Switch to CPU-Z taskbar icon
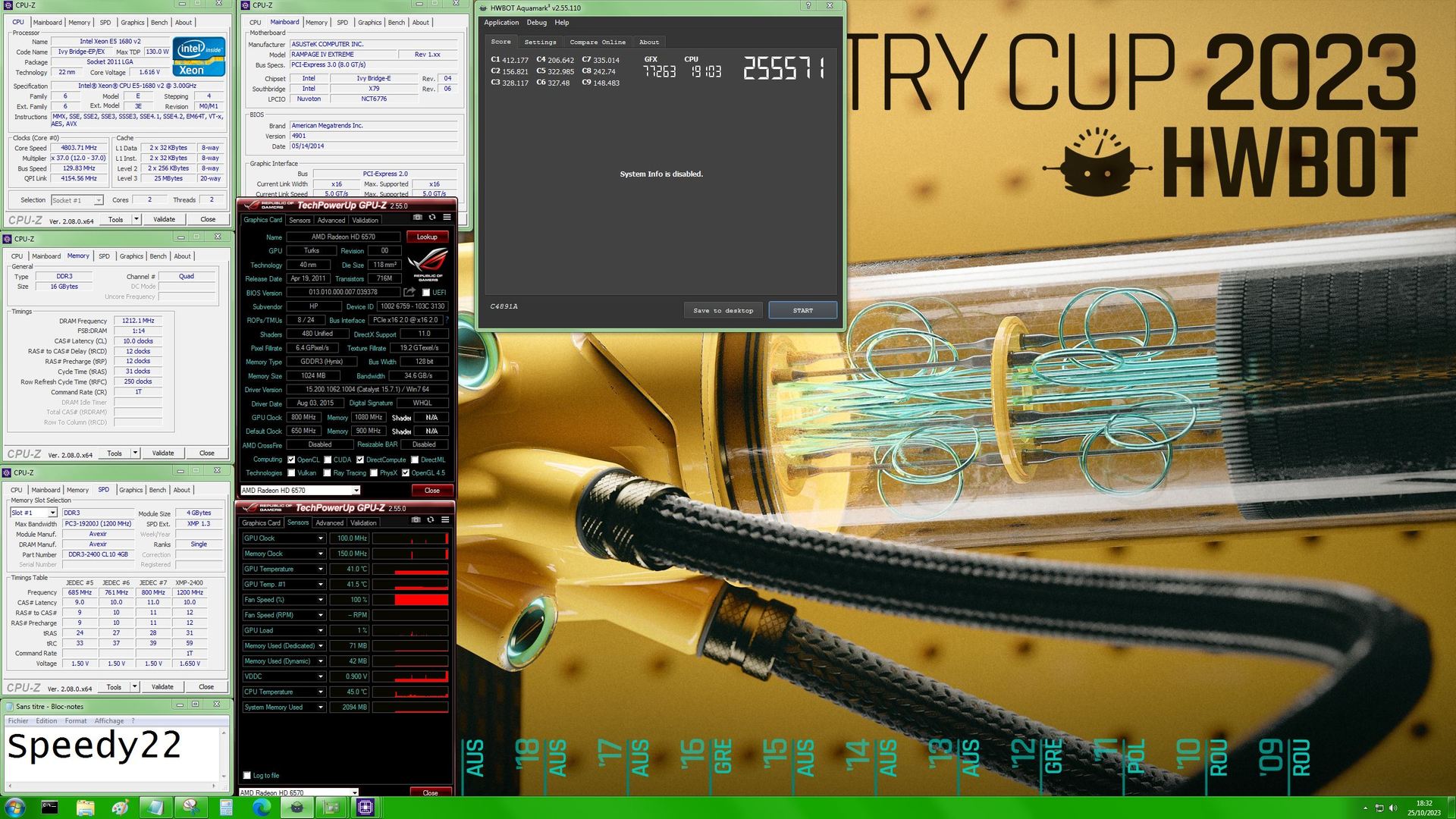The image size is (1456, 819). 366,808
